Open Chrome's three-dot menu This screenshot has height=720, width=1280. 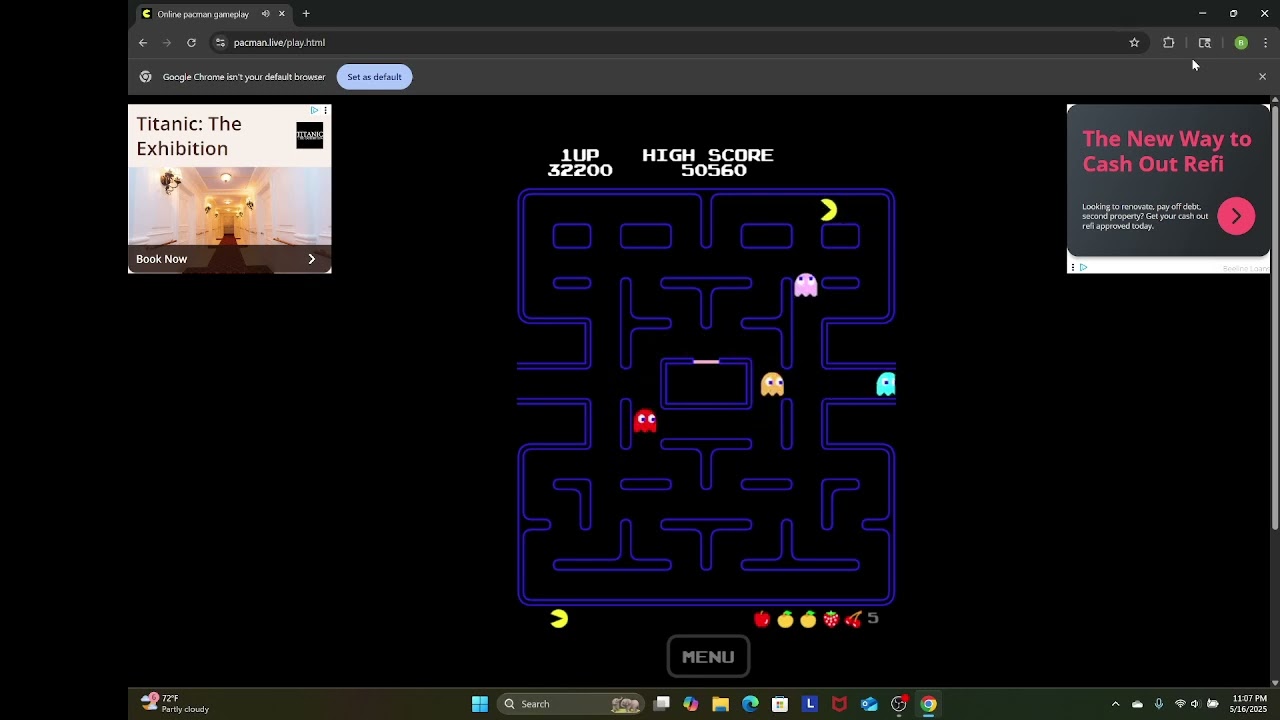coord(1265,43)
